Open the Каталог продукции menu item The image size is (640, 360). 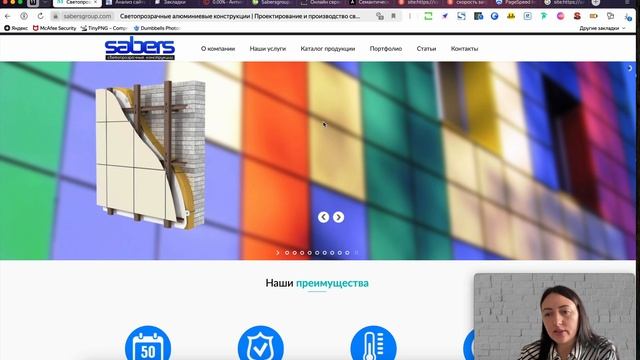(328, 49)
